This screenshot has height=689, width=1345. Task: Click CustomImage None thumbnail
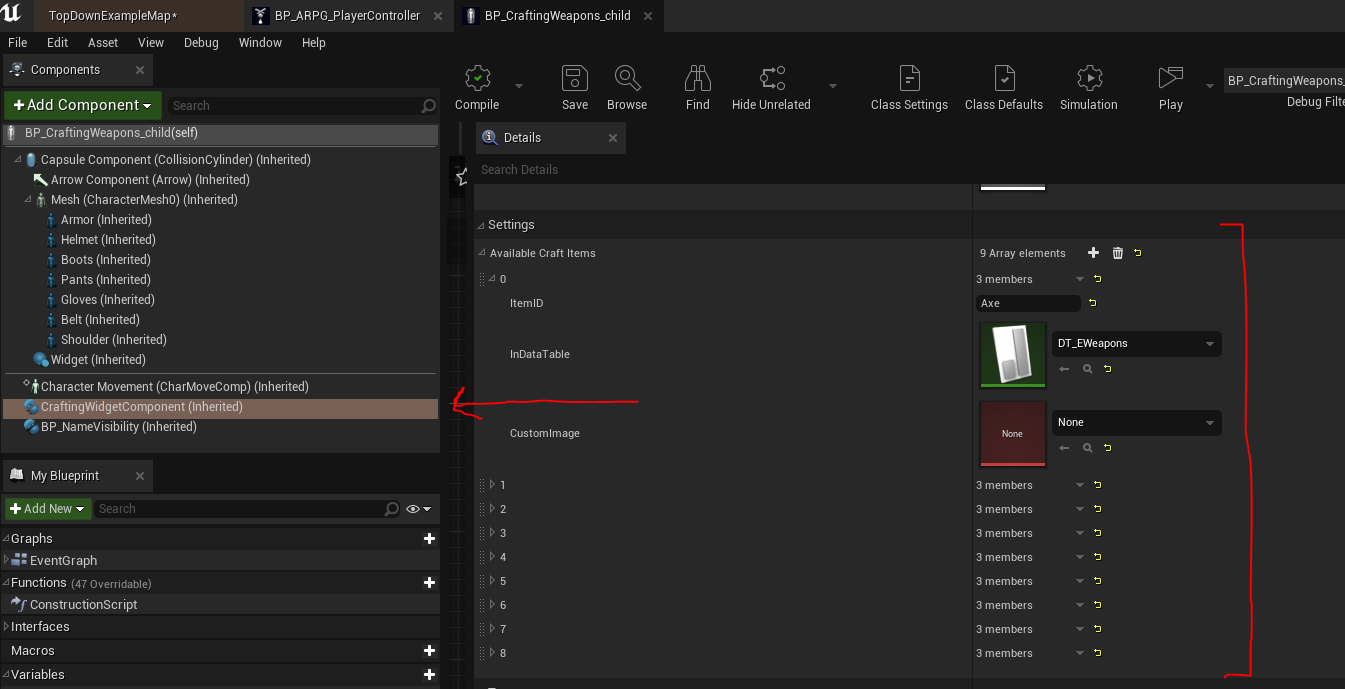[1013, 434]
